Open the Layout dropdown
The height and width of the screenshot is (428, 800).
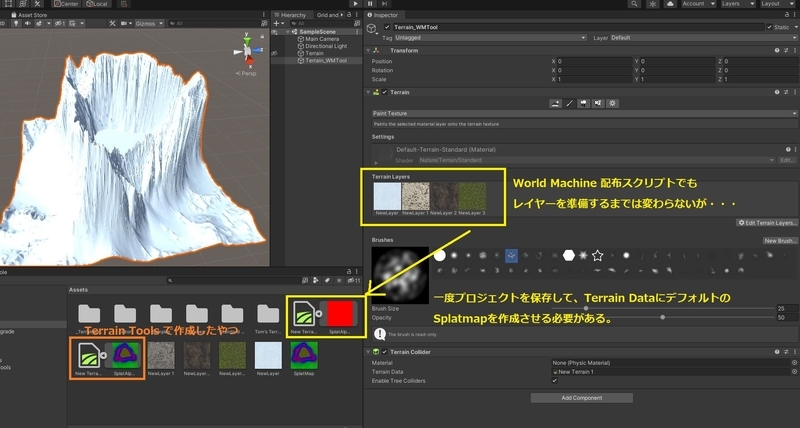pyautogui.click(x=777, y=4)
